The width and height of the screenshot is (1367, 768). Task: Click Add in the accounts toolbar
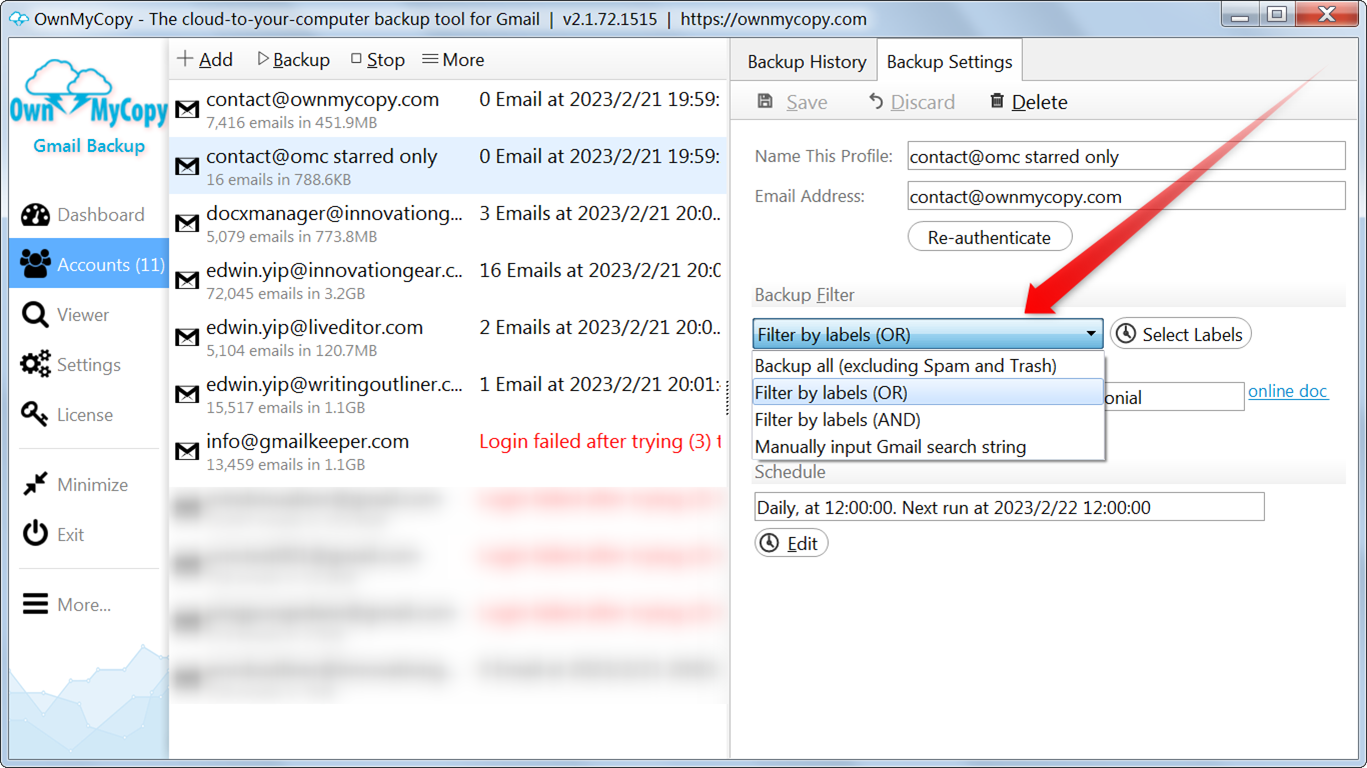[x=205, y=60]
